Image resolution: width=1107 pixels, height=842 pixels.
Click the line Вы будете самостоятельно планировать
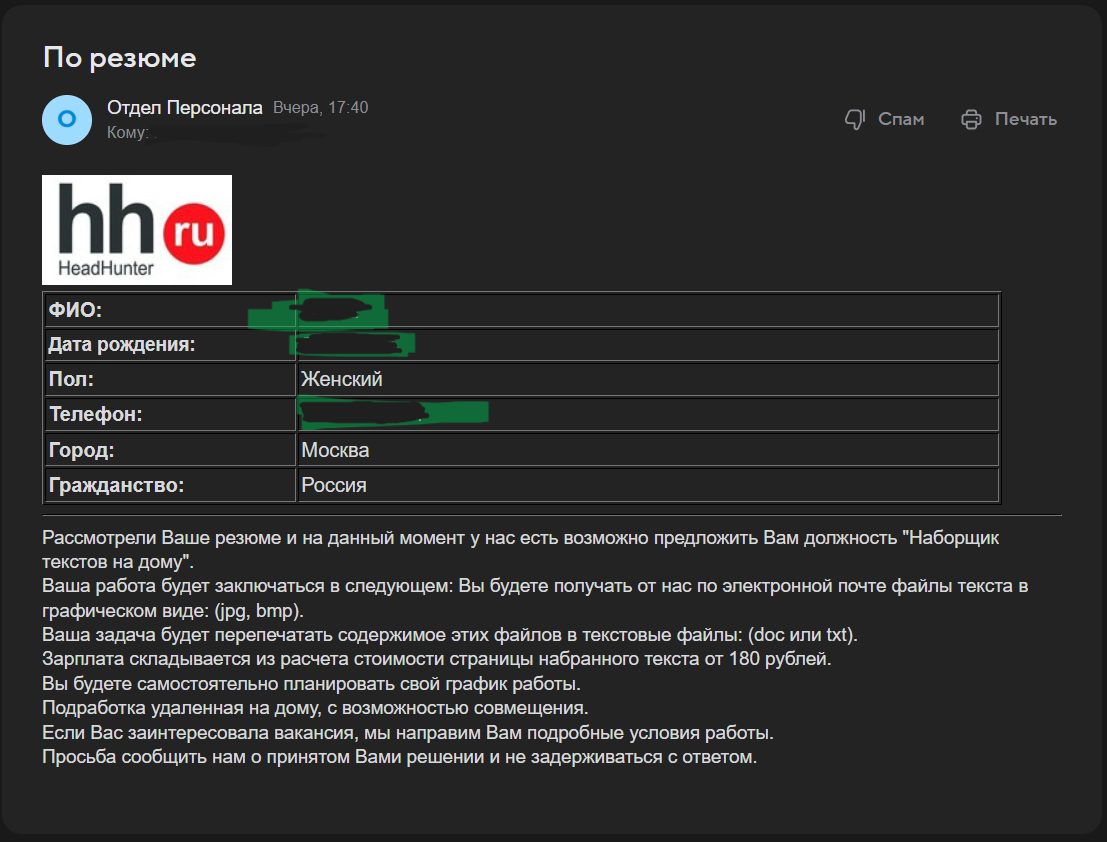click(311, 684)
